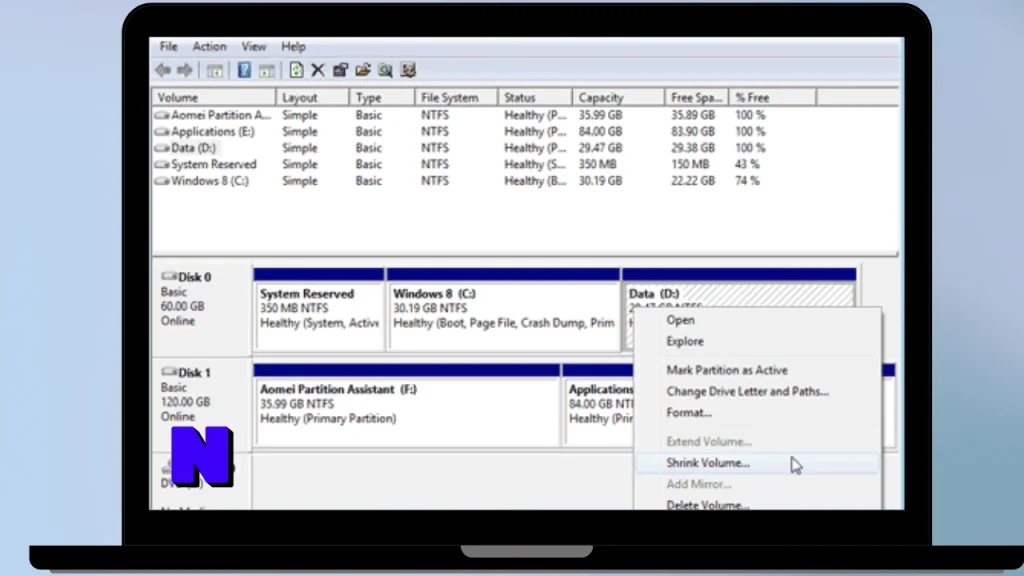Select the System Reserved partition block on Disk 0
Viewport: 1024px width, 576px height.
pos(319,310)
